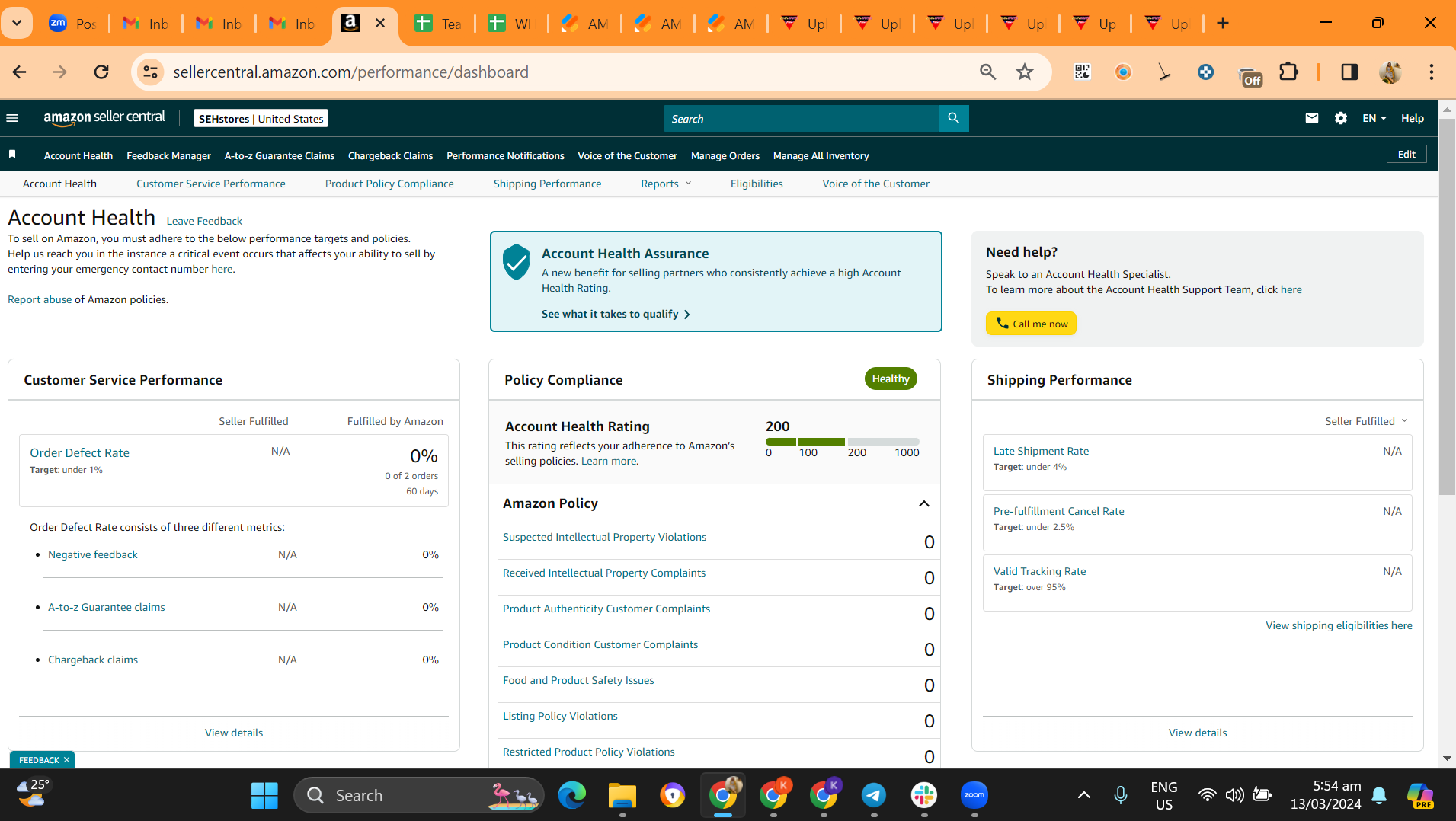Viewport: 1456px width, 821px height.
Task: Open the Chrome three-dot menu
Action: coord(1432,72)
